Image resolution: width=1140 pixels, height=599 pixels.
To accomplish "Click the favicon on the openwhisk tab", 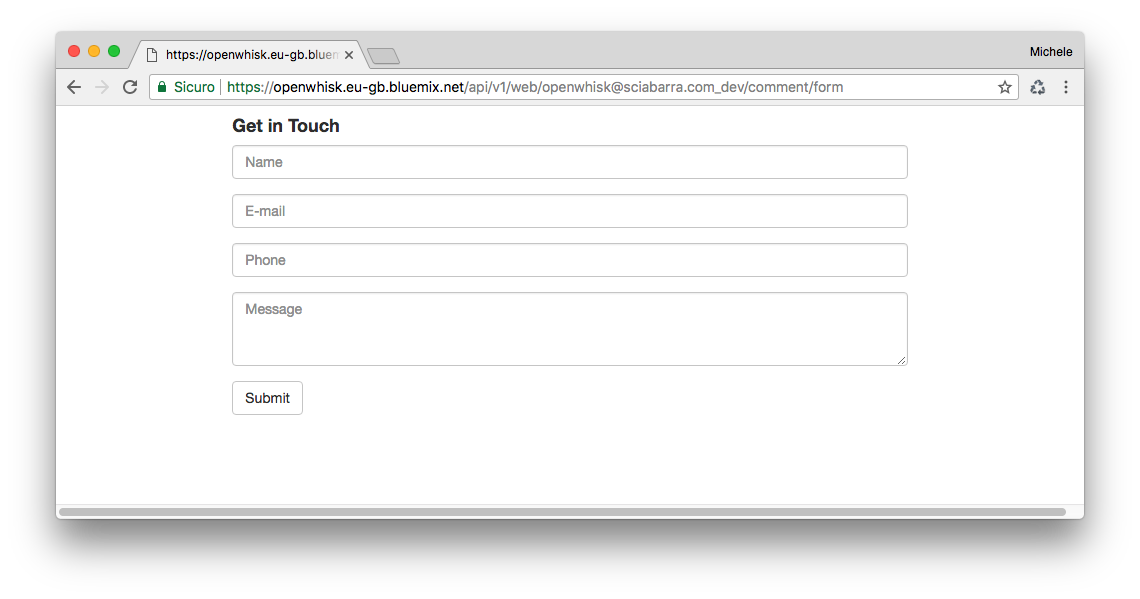I will (x=151, y=55).
